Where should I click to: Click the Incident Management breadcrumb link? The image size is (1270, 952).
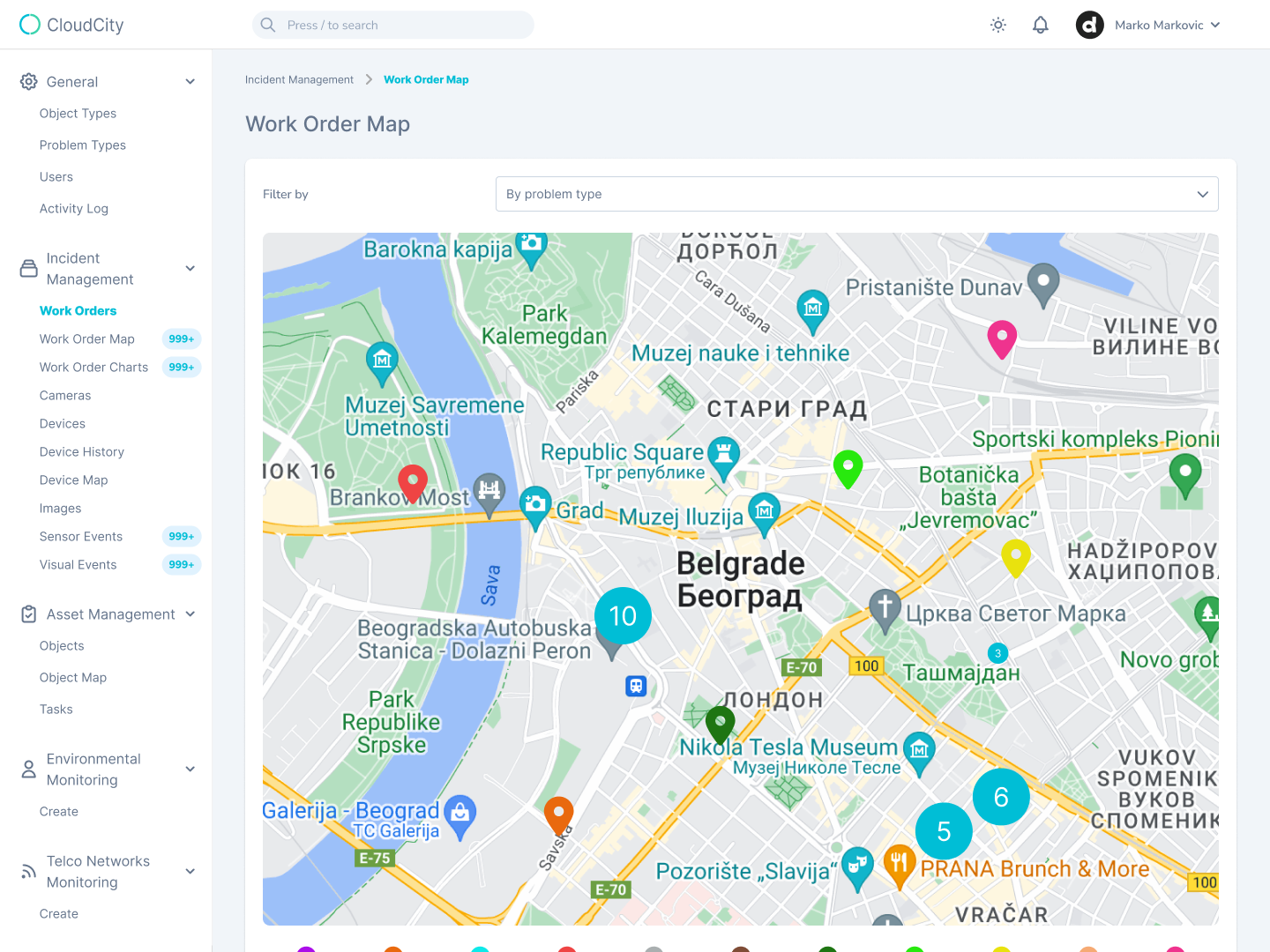pos(299,79)
